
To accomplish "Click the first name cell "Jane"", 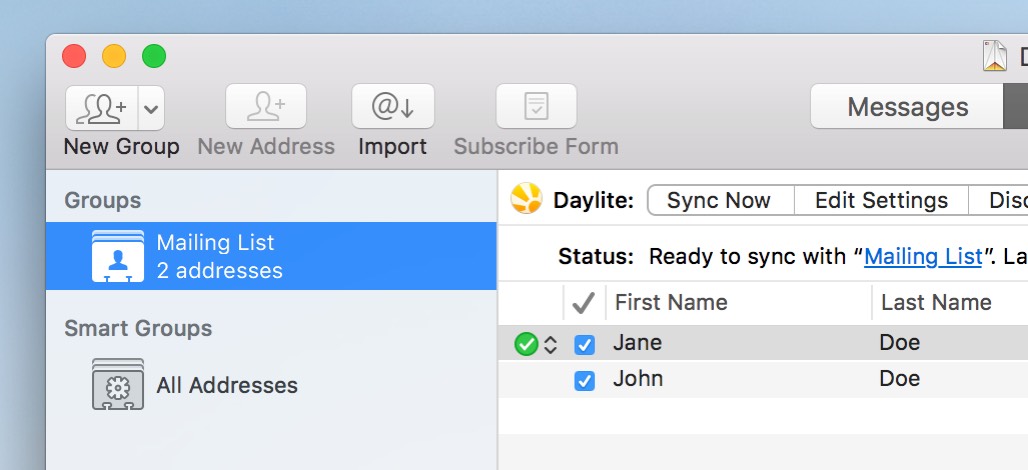I will (x=637, y=343).
